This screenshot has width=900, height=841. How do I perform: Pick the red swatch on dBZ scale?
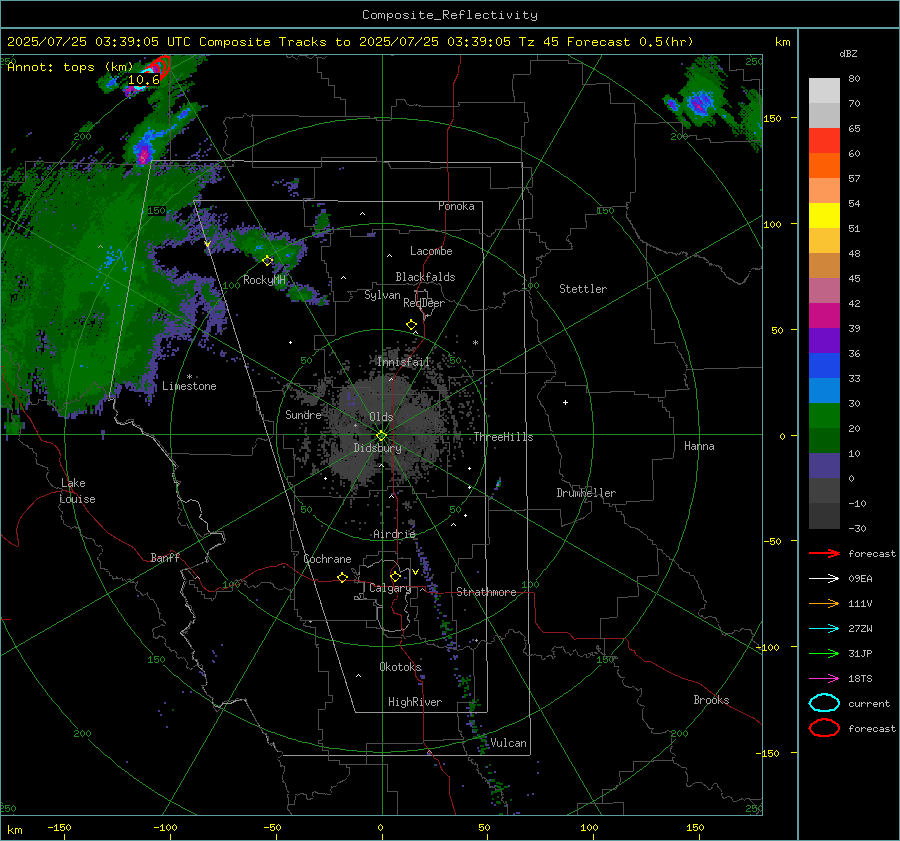coord(824,141)
